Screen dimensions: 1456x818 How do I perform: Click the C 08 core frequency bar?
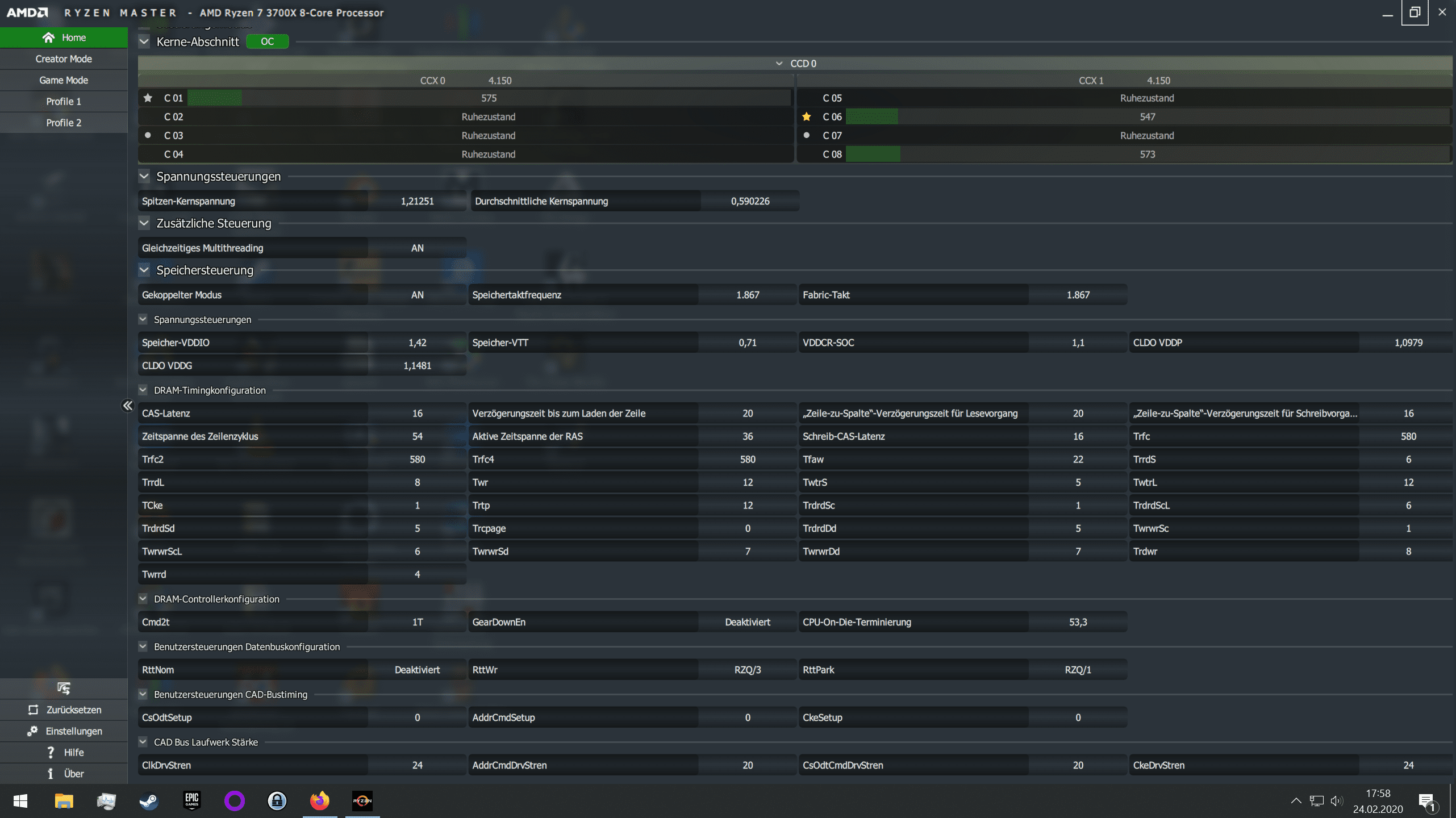click(x=1146, y=155)
